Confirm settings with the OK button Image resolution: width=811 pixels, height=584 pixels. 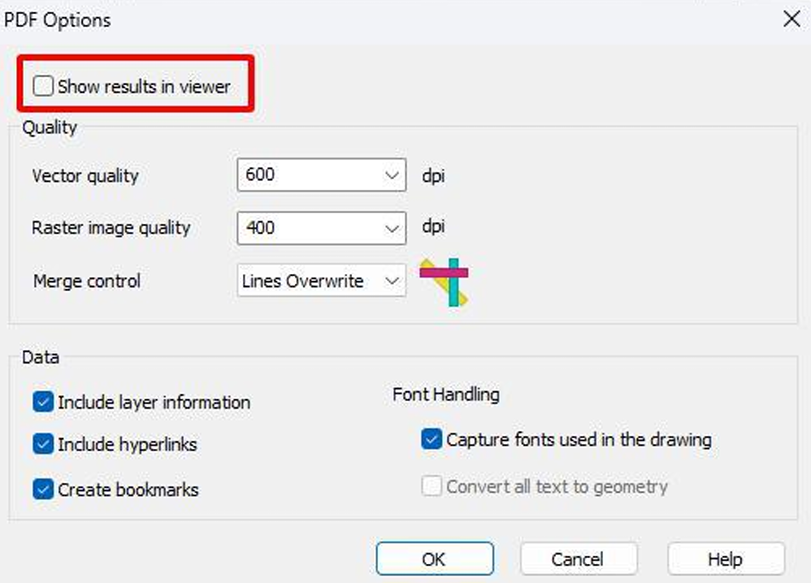click(x=435, y=559)
